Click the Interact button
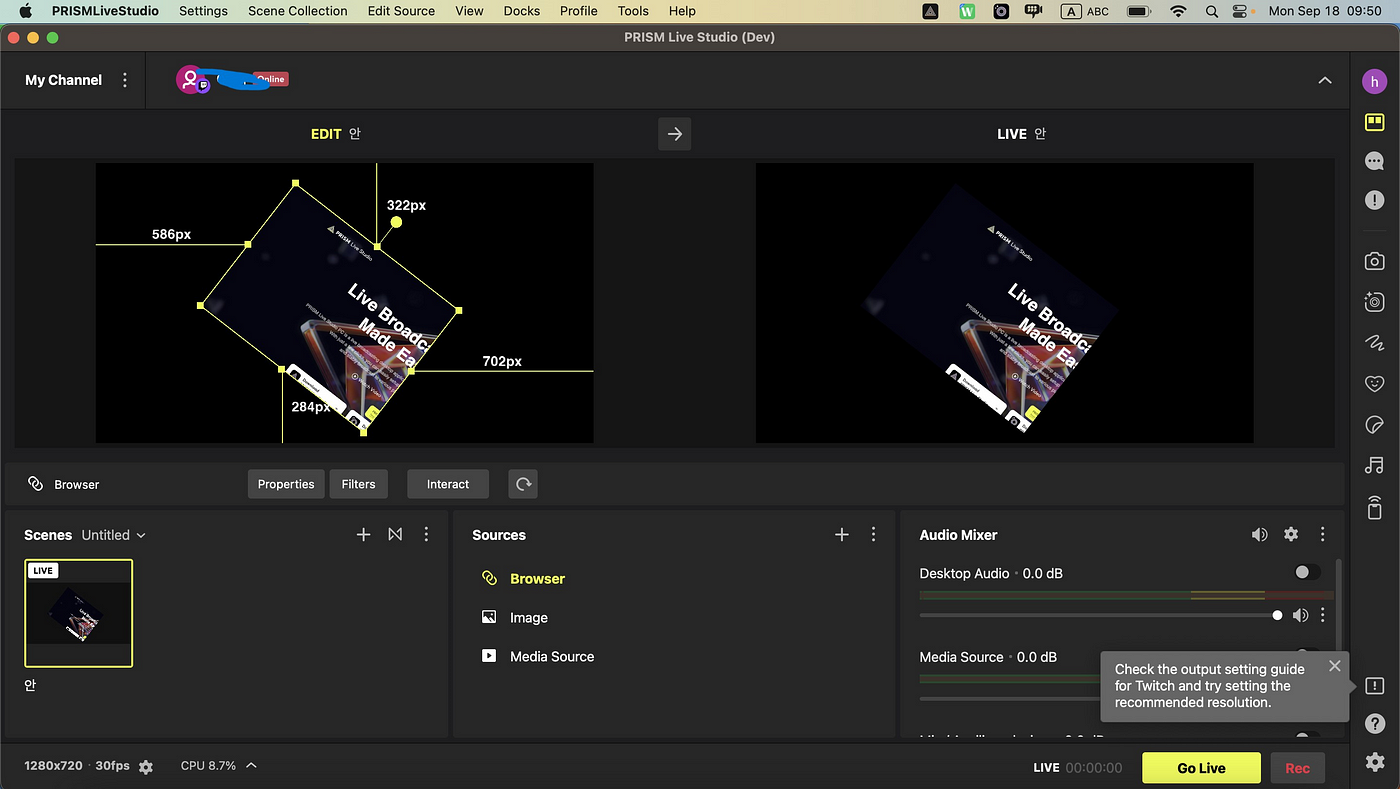 coord(448,484)
